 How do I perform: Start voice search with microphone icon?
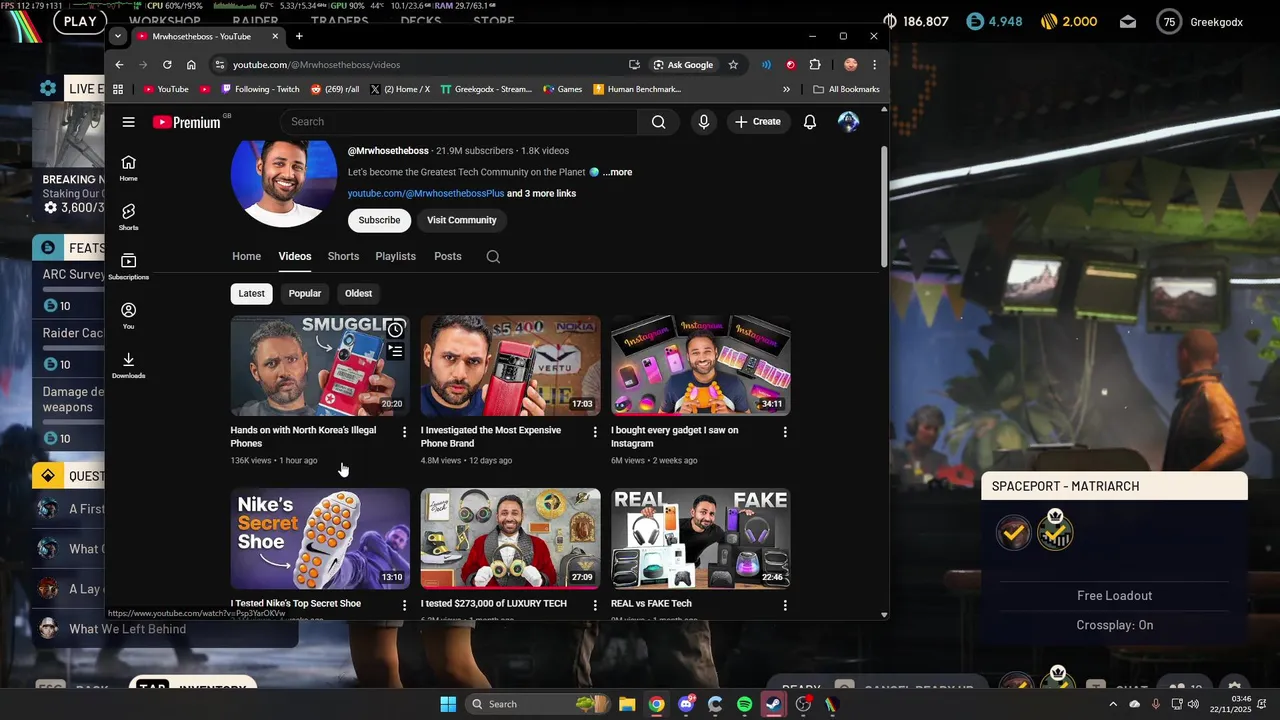(704, 122)
